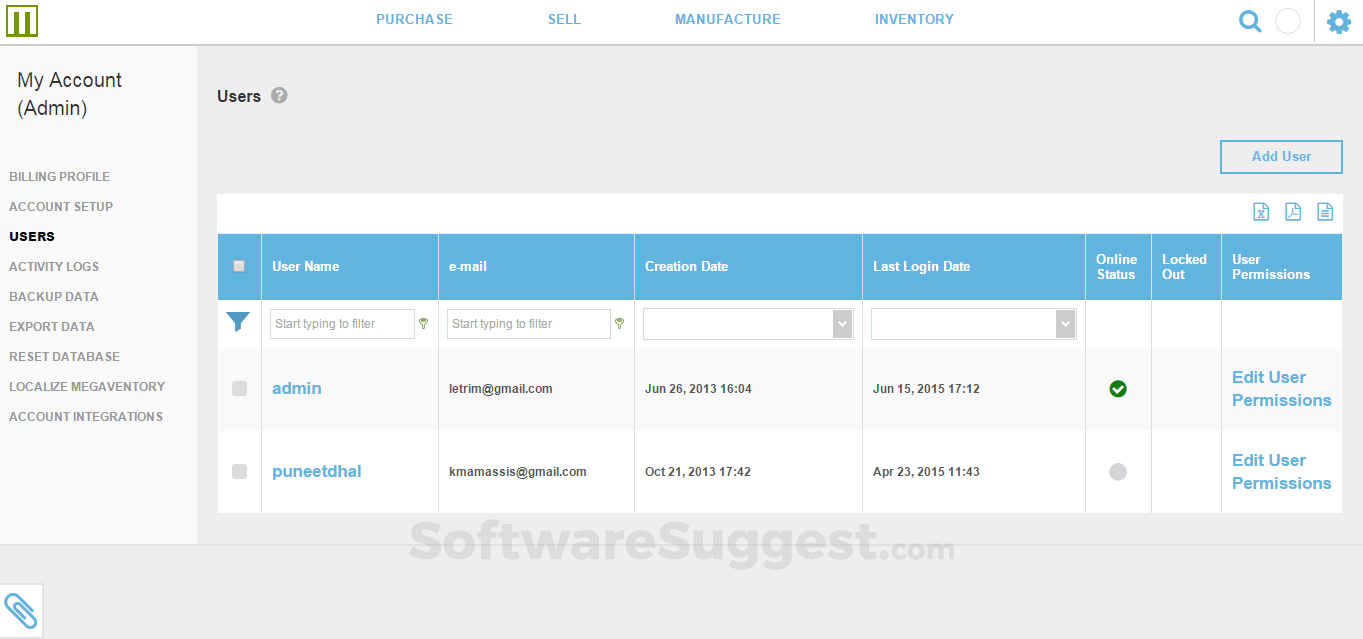Open the INVENTORY menu
This screenshot has width=1363, height=639.
[914, 19]
